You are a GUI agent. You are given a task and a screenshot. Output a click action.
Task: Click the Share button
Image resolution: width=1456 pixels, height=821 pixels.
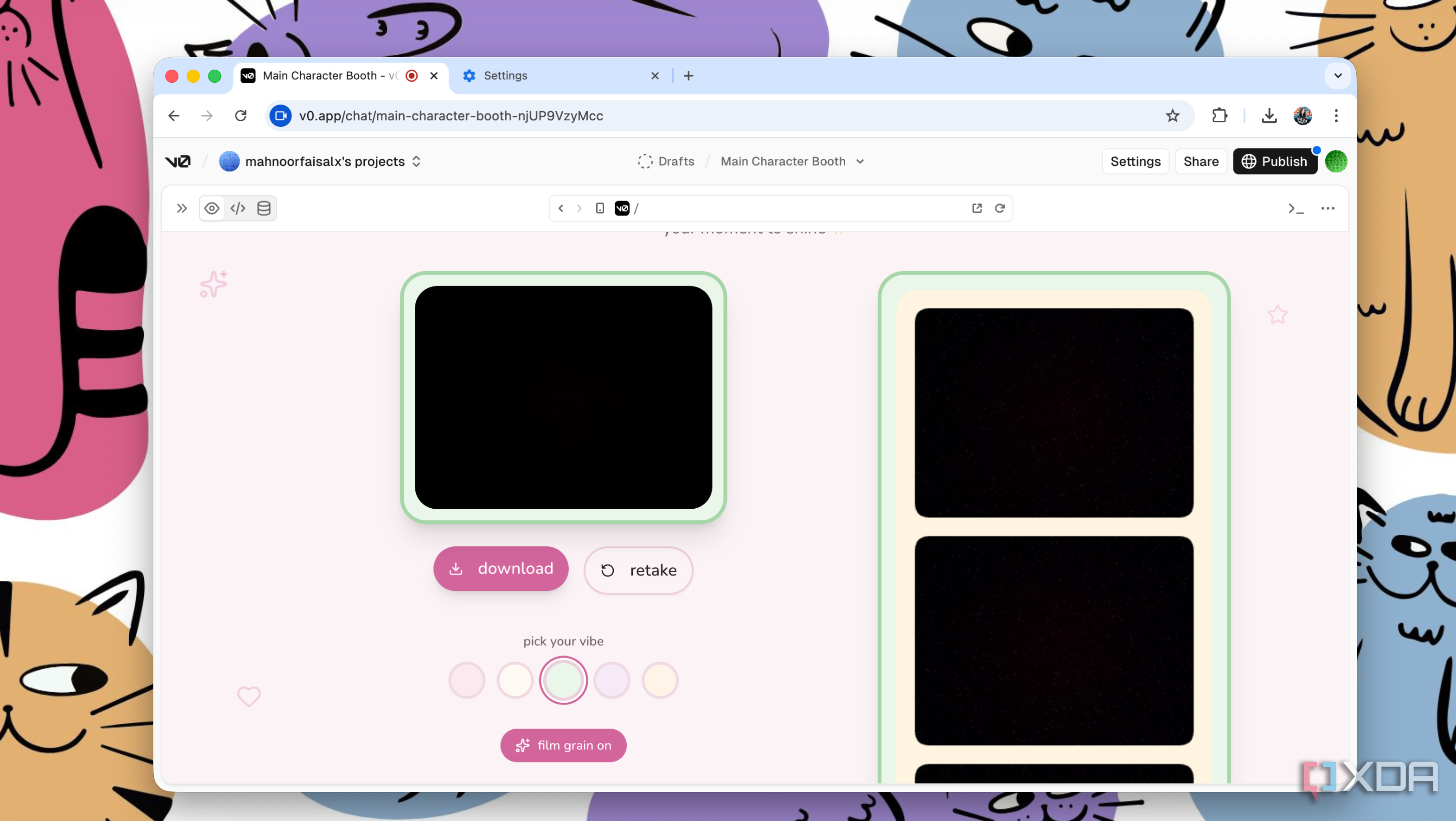[1201, 162]
